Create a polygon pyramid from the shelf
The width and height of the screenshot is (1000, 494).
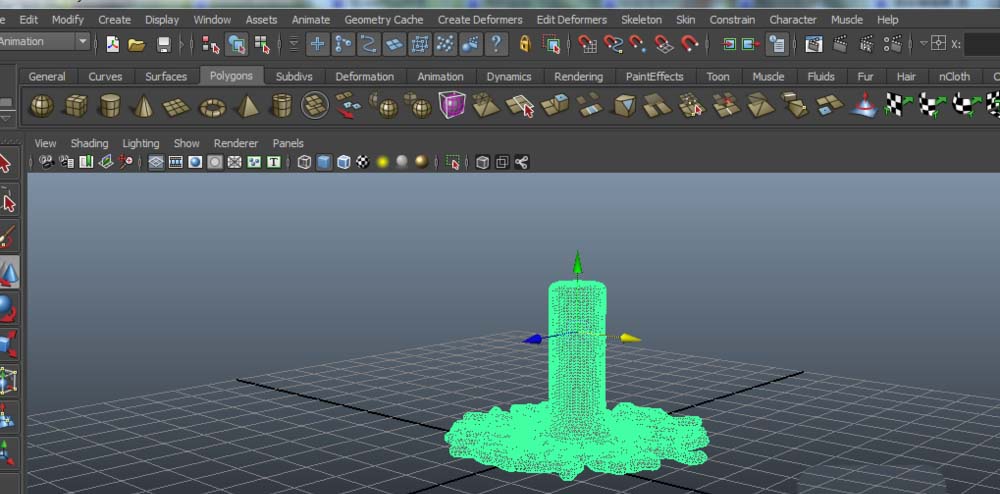(247, 105)
